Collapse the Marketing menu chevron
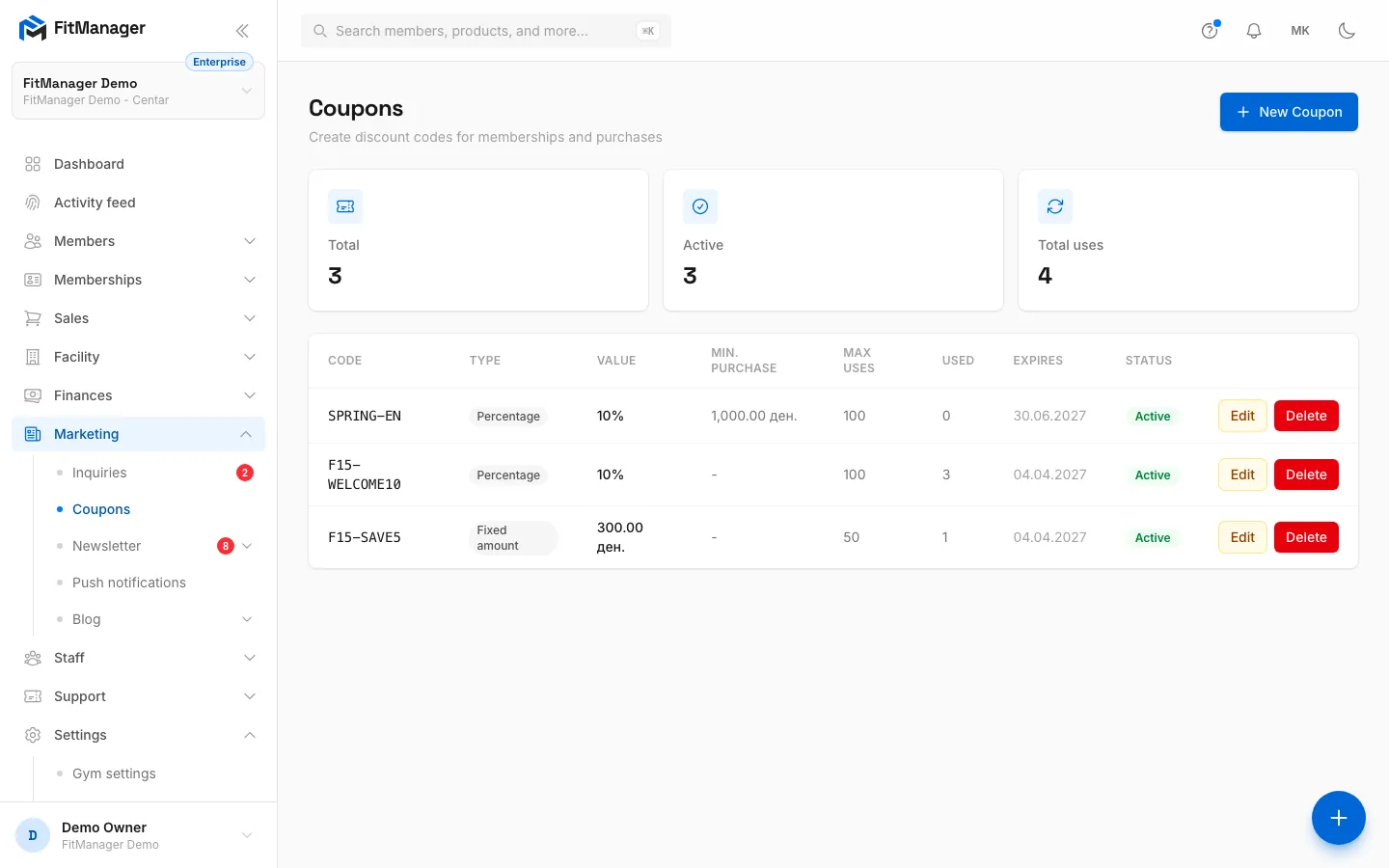The width and height of the screenshot is (1389, 868). [x=246, y=434]
